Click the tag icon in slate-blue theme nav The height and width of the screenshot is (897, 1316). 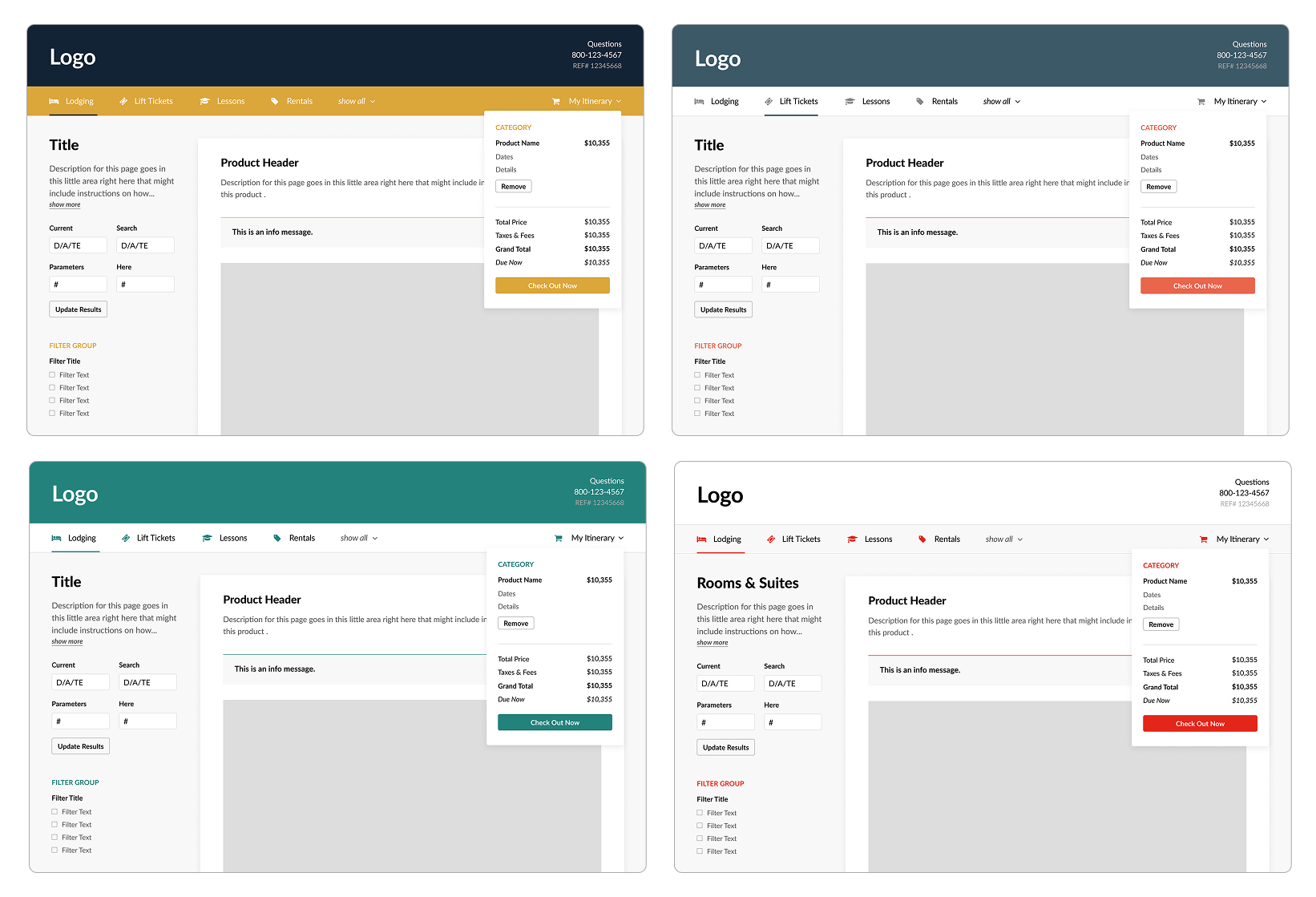tap(920, 102)
